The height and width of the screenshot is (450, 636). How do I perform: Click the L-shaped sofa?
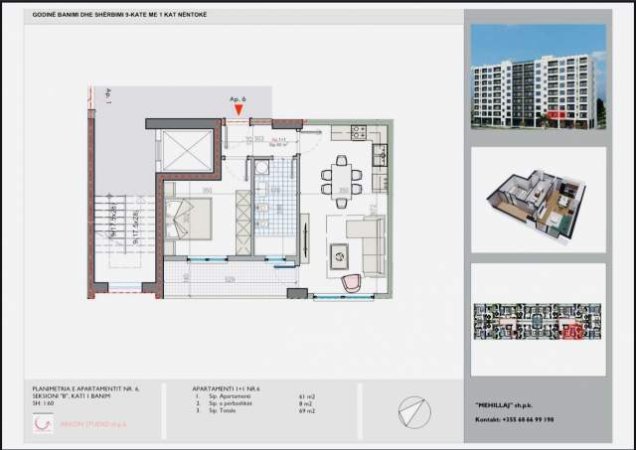(367, 245)
